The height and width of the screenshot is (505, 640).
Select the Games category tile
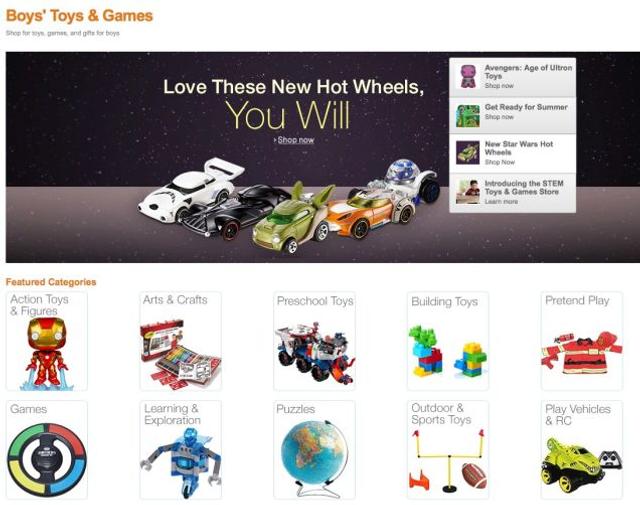(x=47, y=450)
